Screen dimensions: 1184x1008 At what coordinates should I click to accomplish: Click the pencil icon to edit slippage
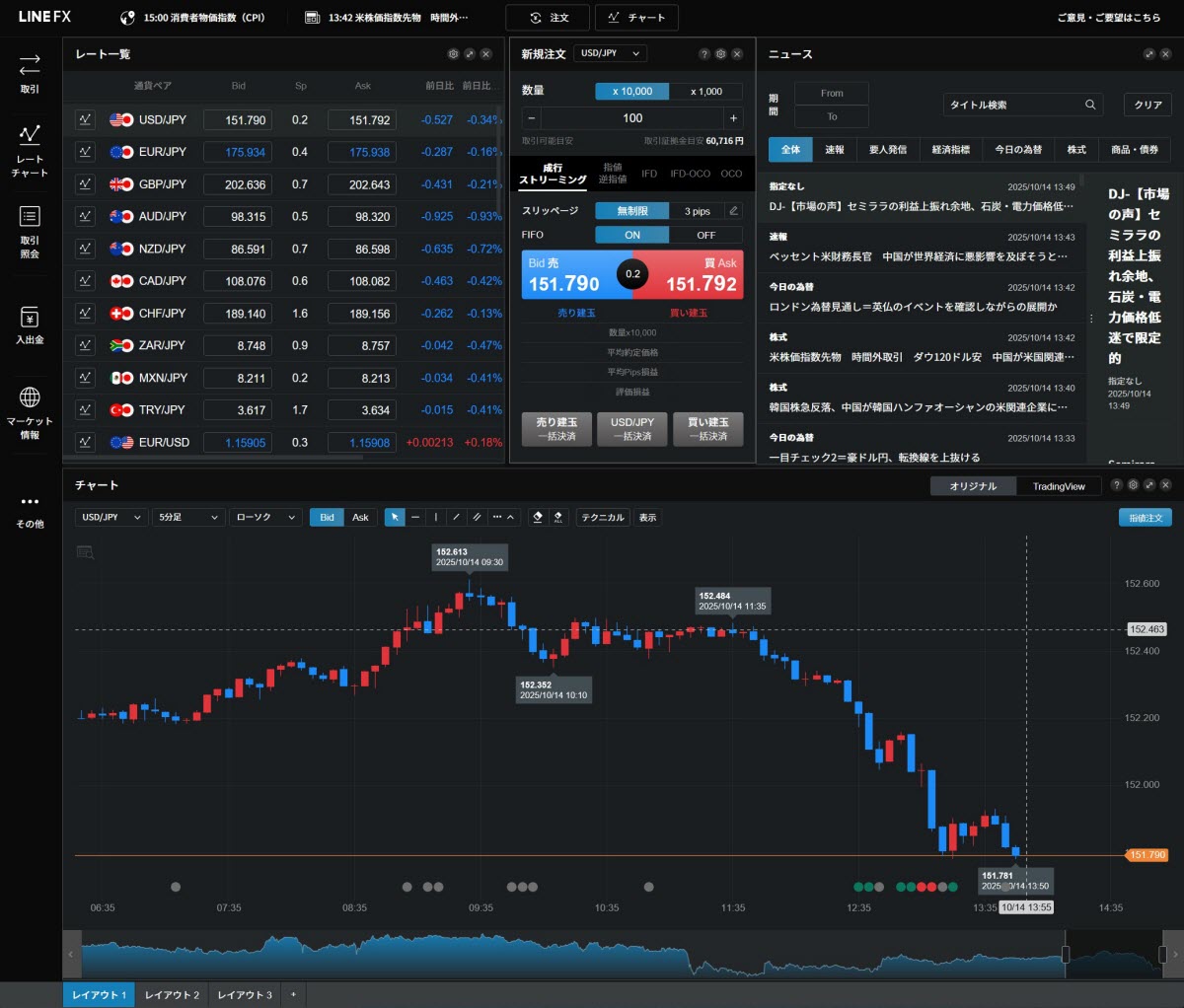(x=733, y=211)
